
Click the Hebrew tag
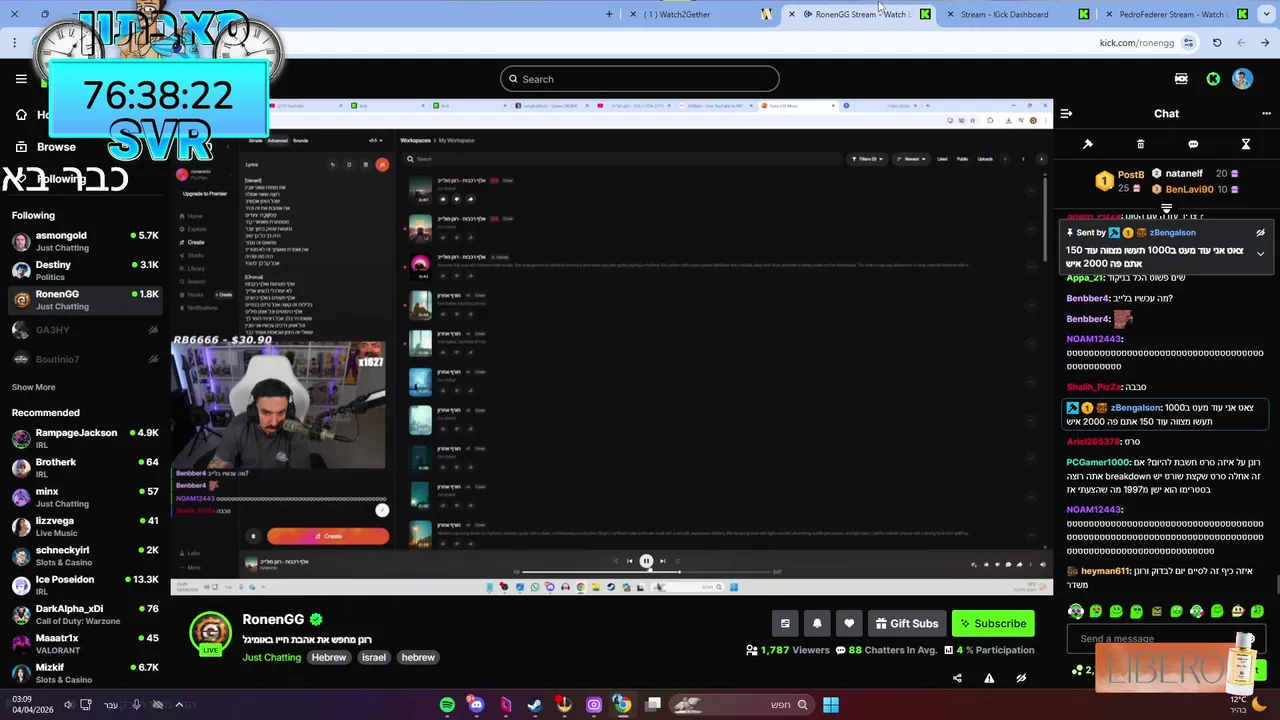tap(329, 657)
